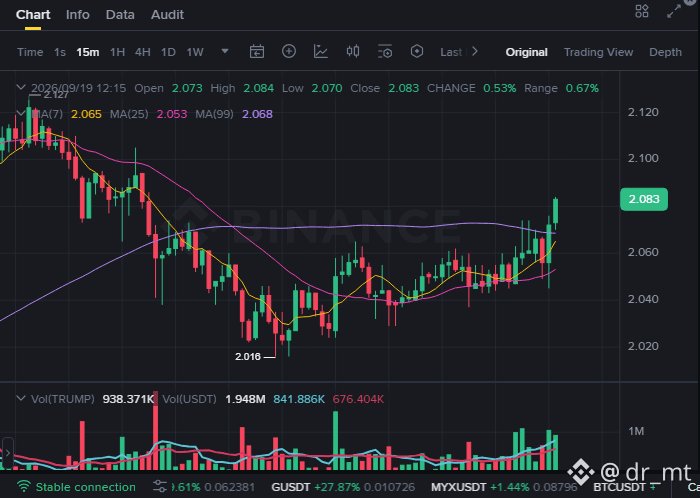Open the ticker bar settings sliders icon
This screenshot has height=498, width=700.
pos(160,487)
